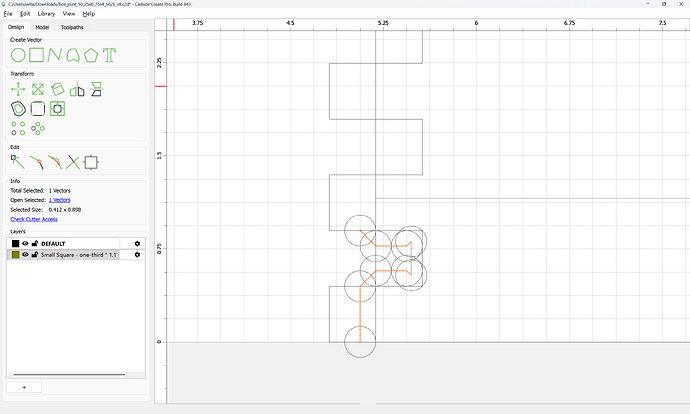690x414 pixels.
Task: Toggle visibility of Small Square layer
Action: coord(25,255)
